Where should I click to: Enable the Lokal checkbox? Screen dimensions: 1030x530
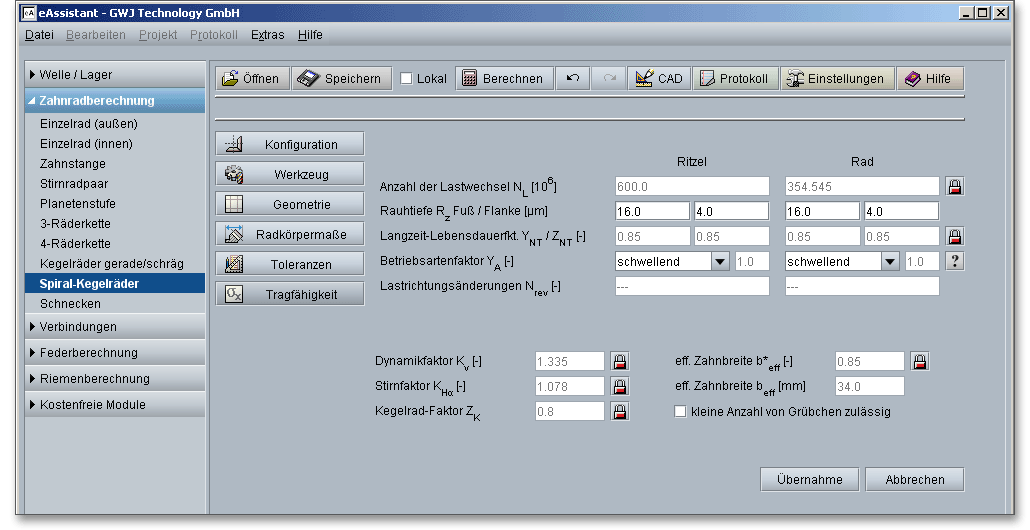406,79
